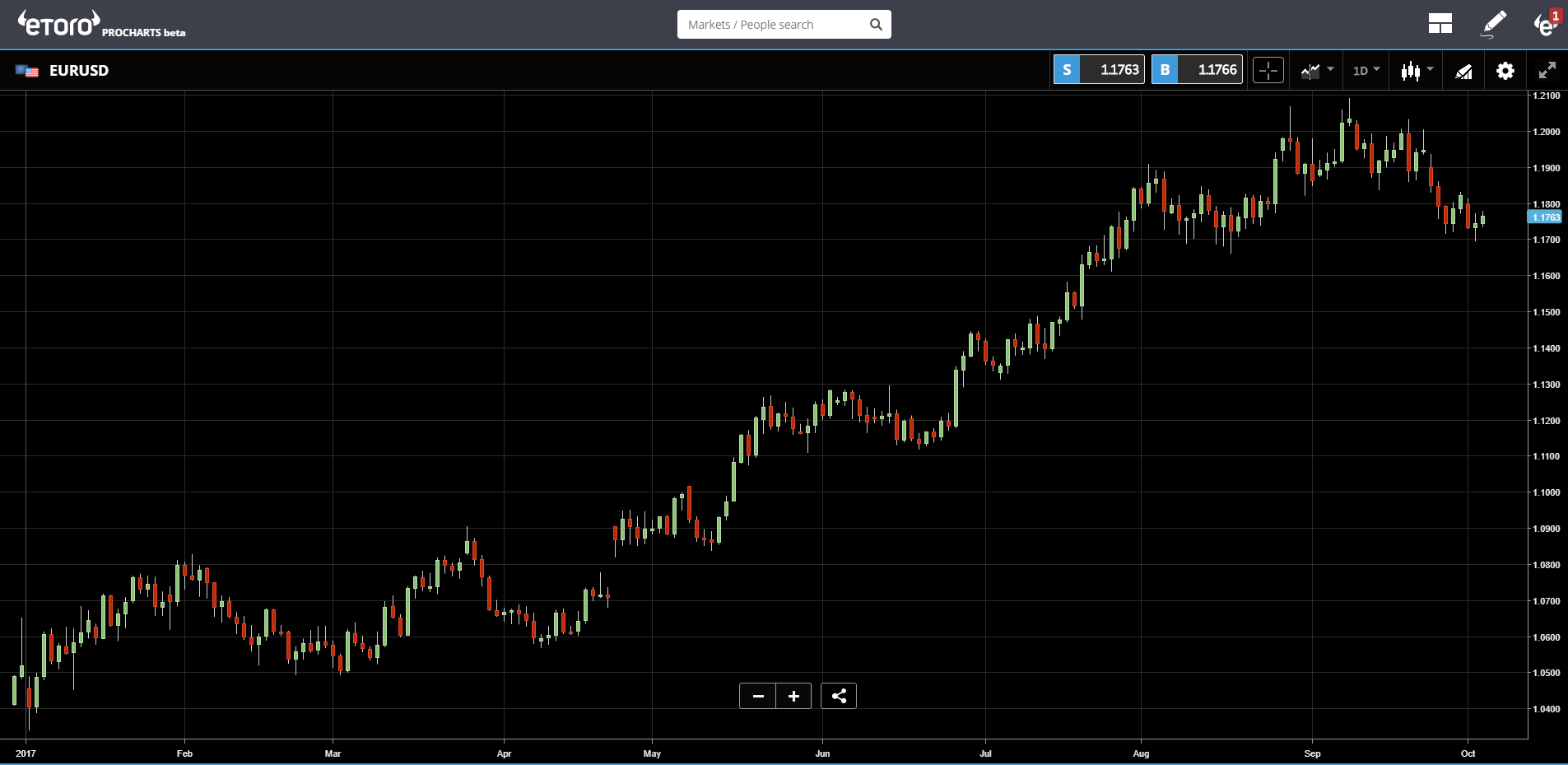This screenshot has height=765, width=1568.
Task: Open the studies and indicators tool
Action: [x=1463, y=72]
